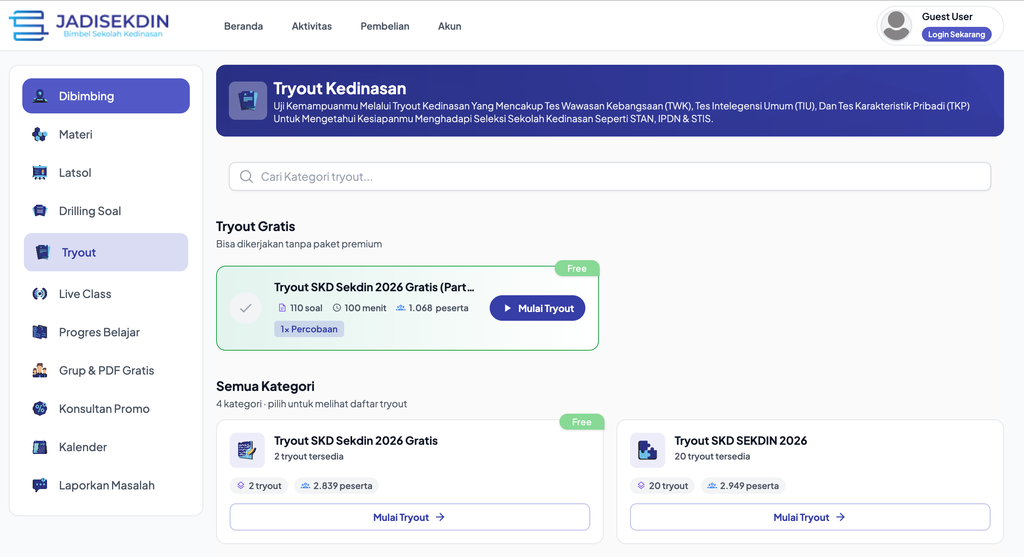This screenshot has width=1024, height=557.
Task: Open Dibimbing in the sidebar
Action: 106,96
